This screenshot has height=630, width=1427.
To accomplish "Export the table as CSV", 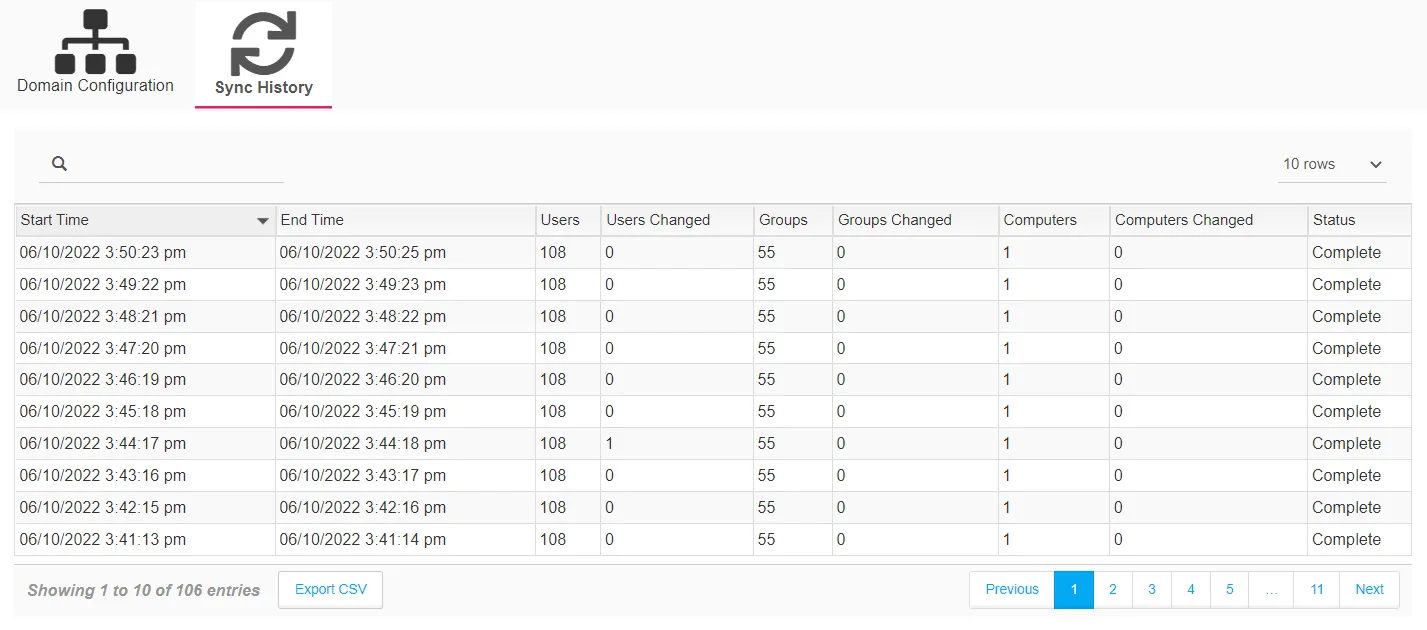I will [x=331, y=589].
